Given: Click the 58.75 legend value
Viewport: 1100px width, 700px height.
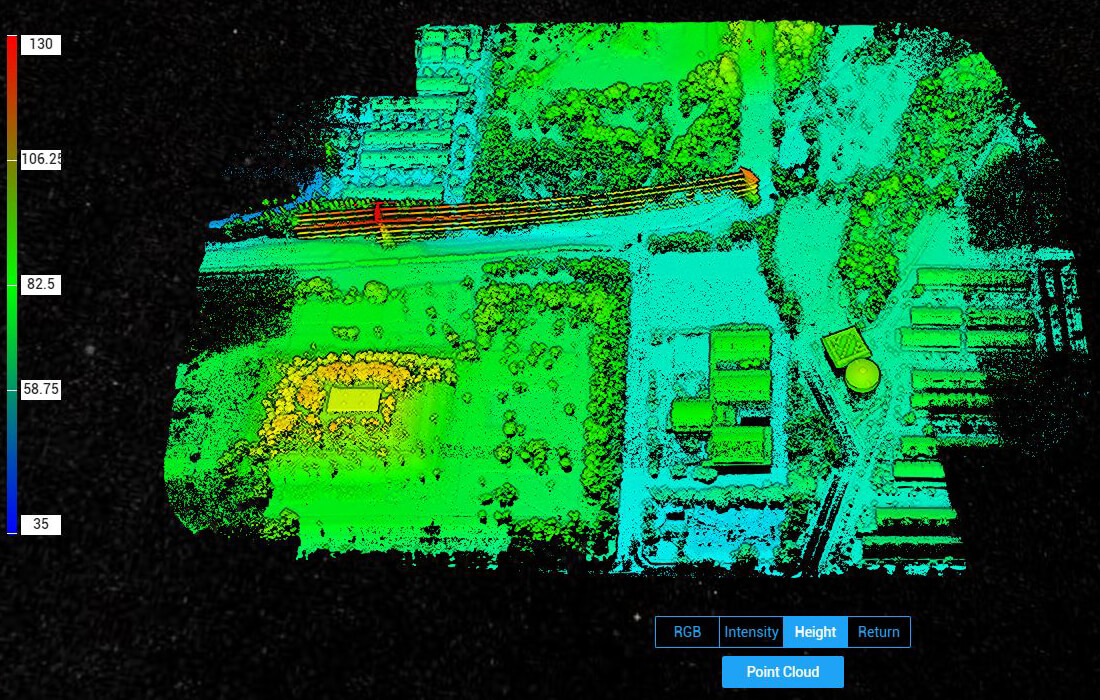Looking at the screenshot, I should point(41,389).
